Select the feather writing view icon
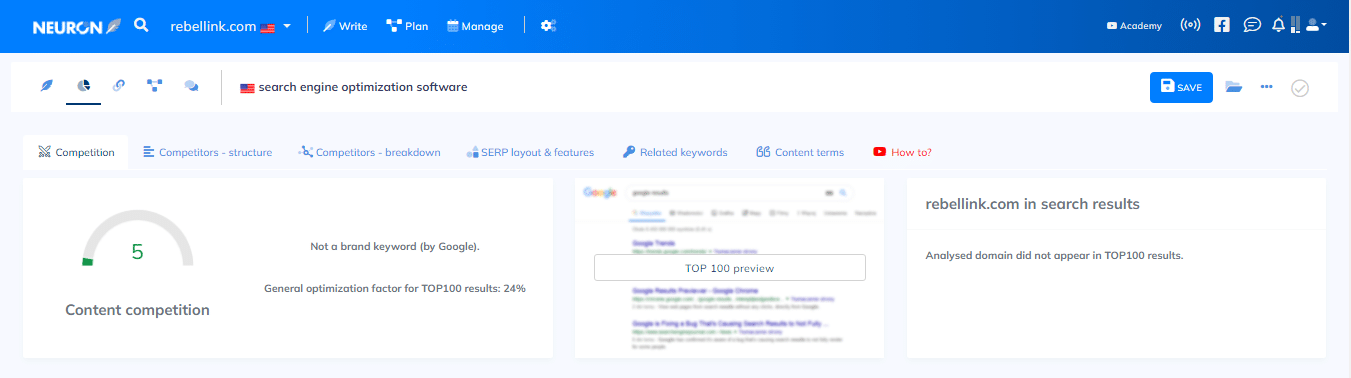Image resolution: width=1351 pixels, height=378 pixels. pyautogui.click(x=46, y=86)
